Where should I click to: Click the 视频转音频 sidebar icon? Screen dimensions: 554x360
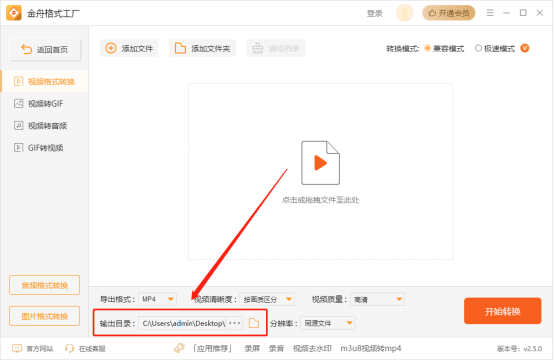pyautogui.click(x=18, y=125)
